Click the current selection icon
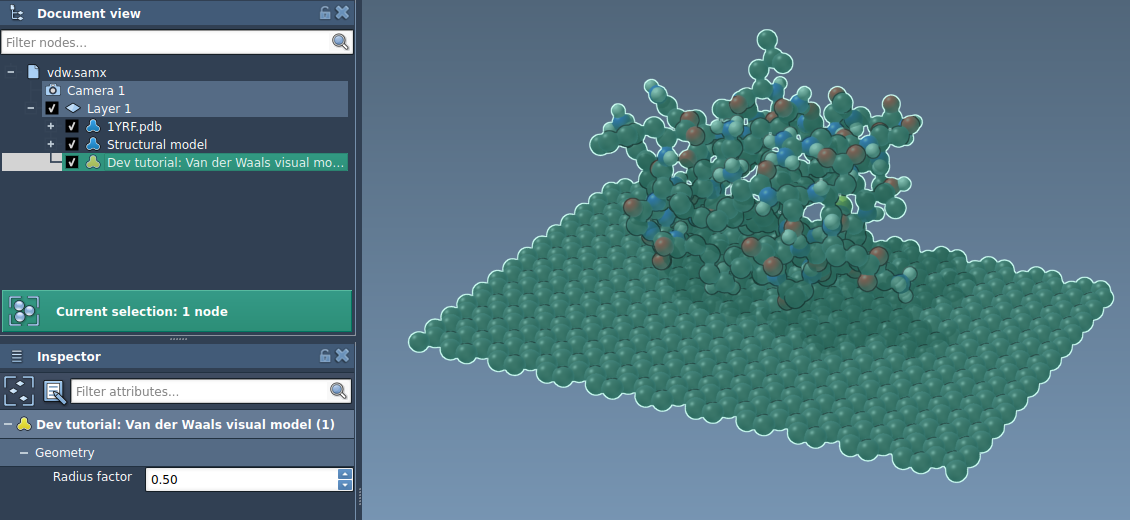The height and width of the screenshot is (520, 1130). click(23, 311)
